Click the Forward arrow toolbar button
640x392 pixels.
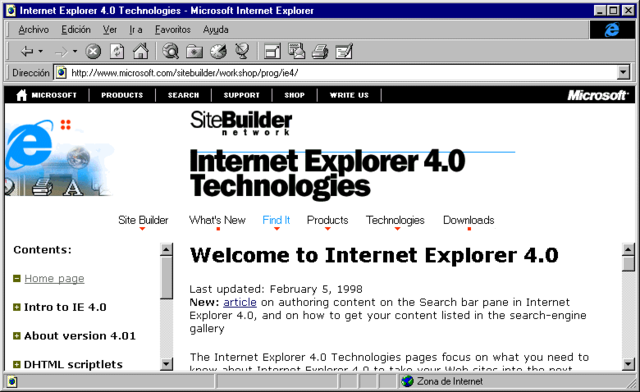[61, 51]
